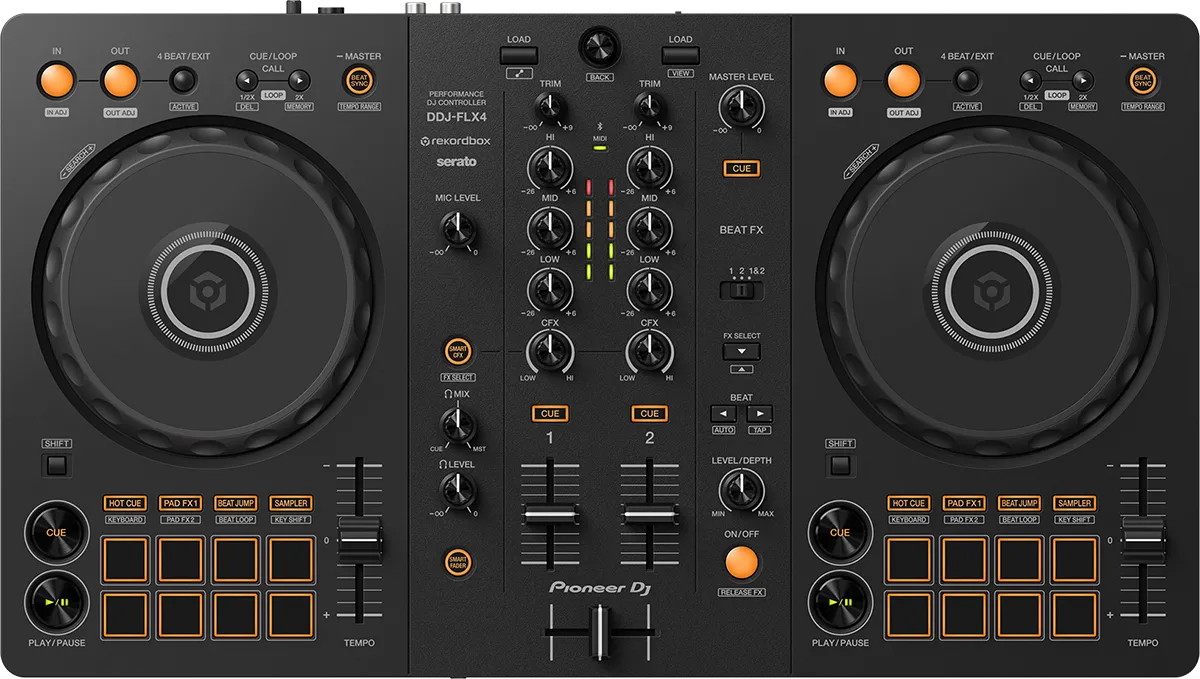This screenshot has width=1200, height=679.
Task: Click channel 1 CFX knob
Action: click(x=551, y=351)
